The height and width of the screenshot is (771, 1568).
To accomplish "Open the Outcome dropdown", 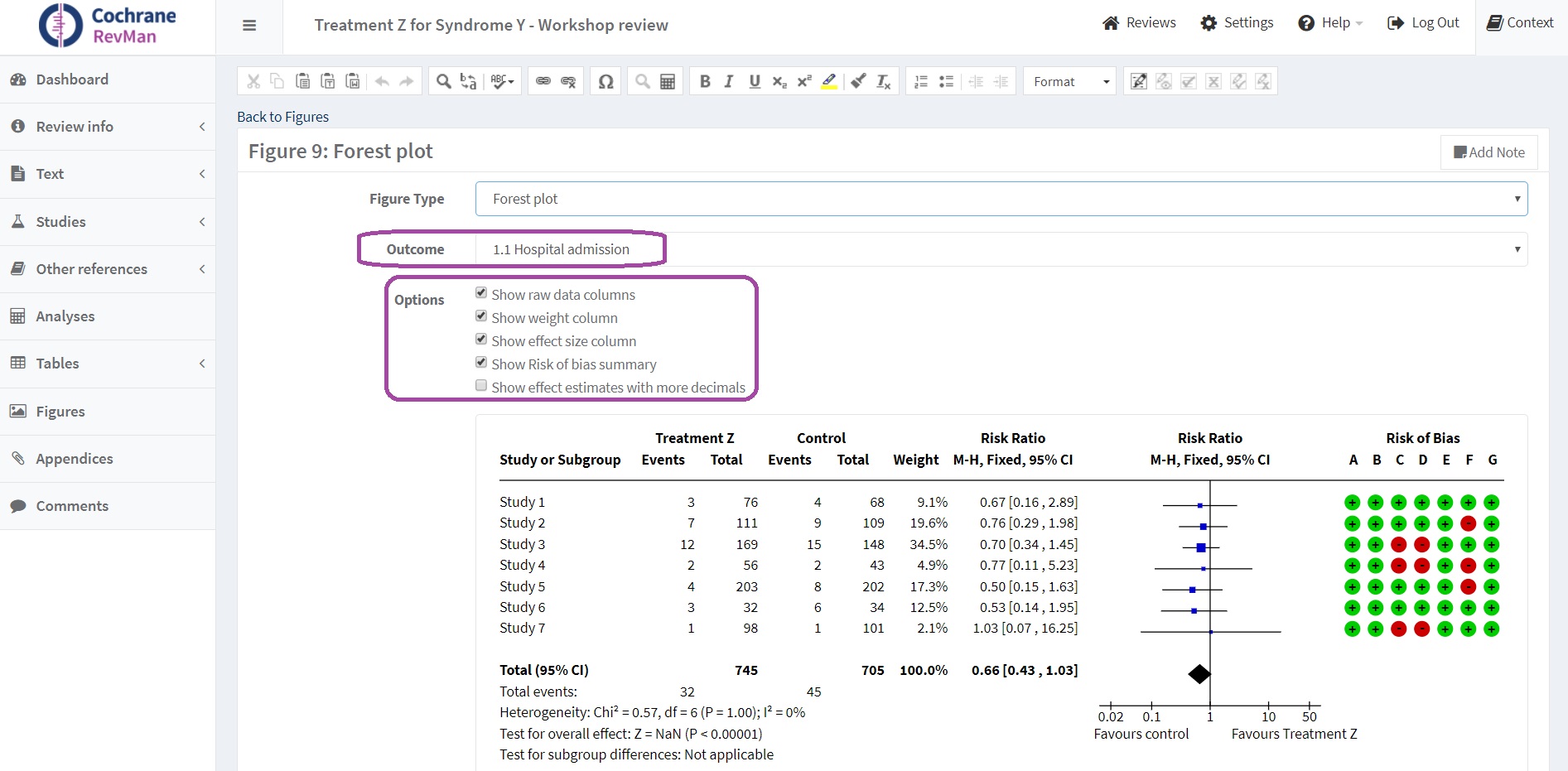I will point(1001,249).
